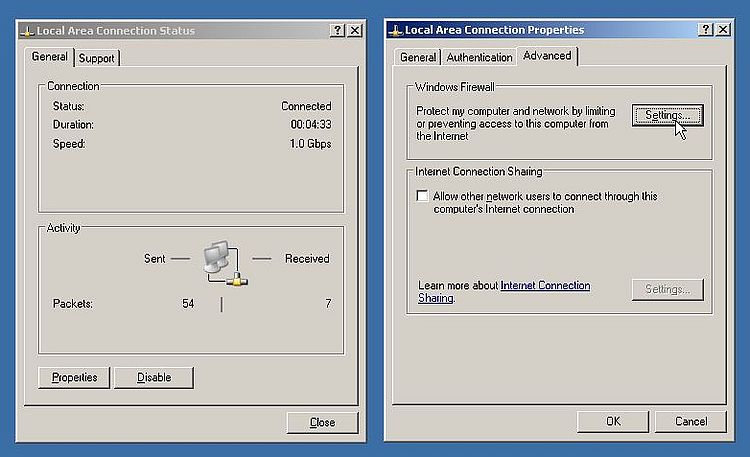Click the Local Area Connection Status title bar

coord(191,31)
